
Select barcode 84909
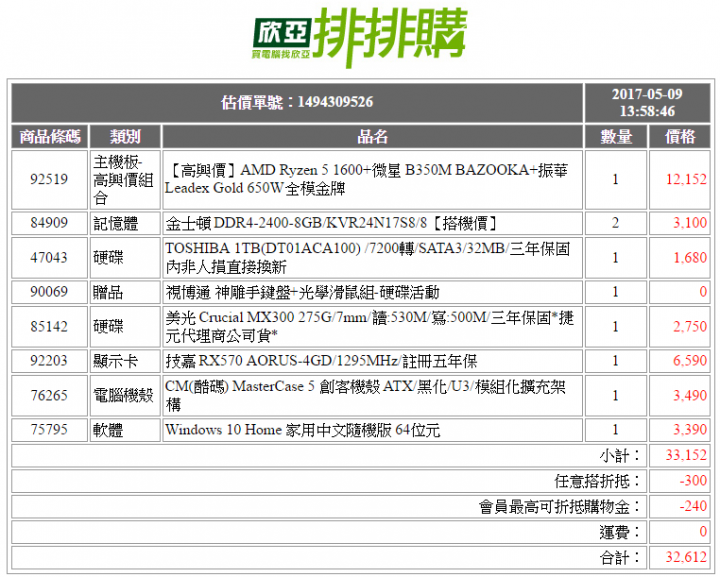coord(49,223)
